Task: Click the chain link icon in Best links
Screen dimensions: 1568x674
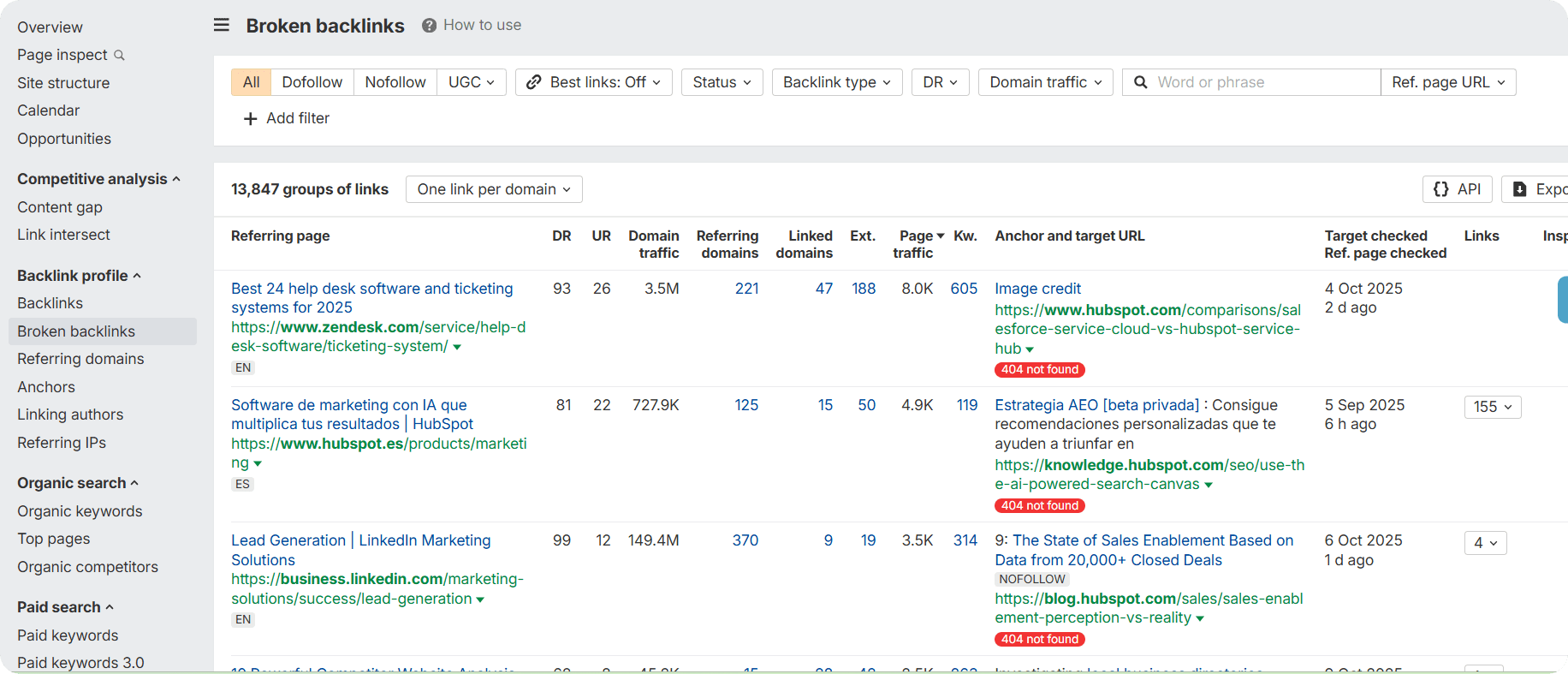Action: point(533,82)
